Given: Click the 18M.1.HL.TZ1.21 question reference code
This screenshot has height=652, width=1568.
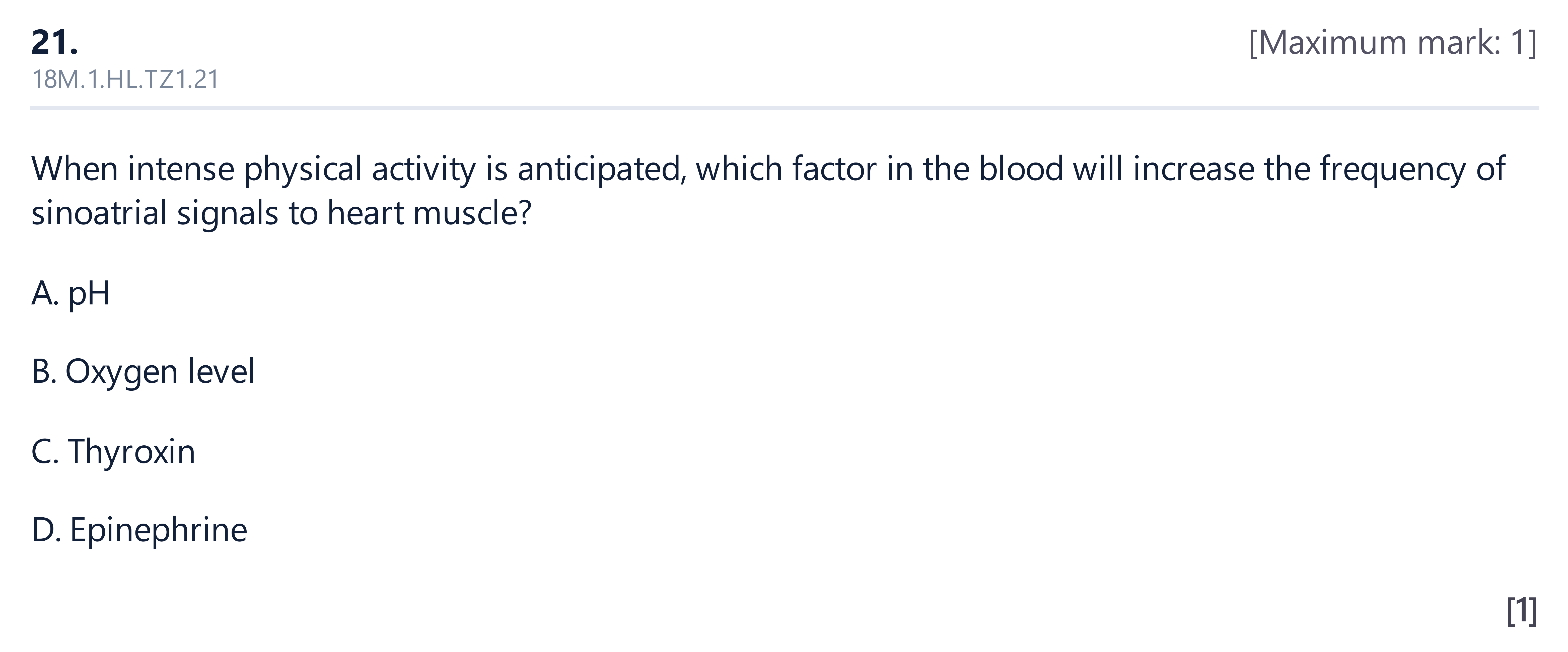Looking at the screenshot, I should 125,80.
